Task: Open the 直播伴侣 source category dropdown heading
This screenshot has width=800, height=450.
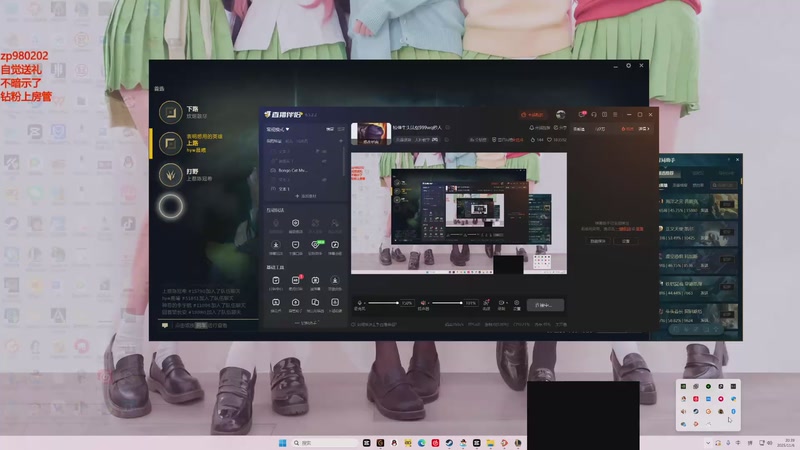Action: point(278,129)
